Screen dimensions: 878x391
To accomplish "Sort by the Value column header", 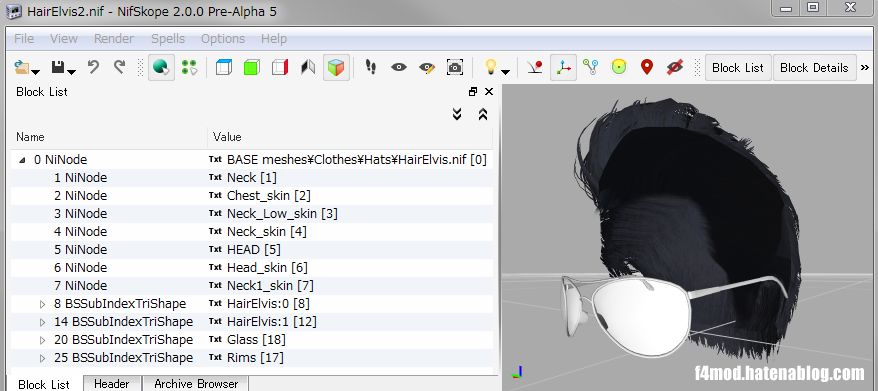I will [350, 137].
